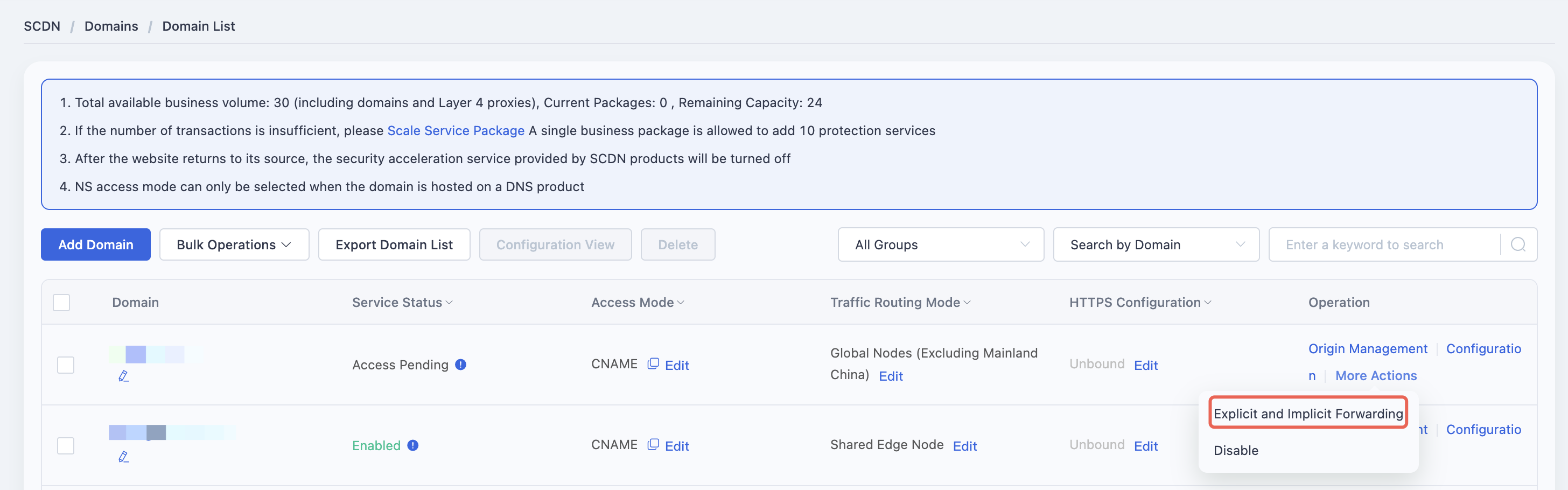Screen dimensions: 1568x490
Task: Click the Configuration View button
Action: click(x=555, y=244)
